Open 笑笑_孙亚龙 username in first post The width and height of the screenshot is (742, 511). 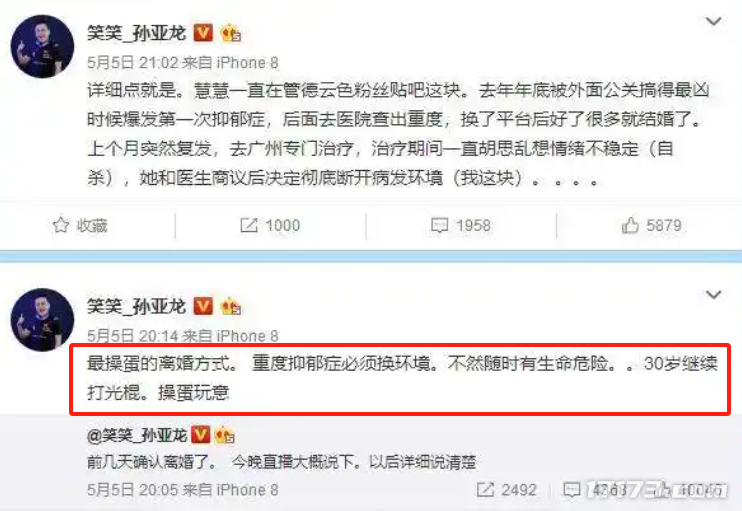(x=137, y=33)
